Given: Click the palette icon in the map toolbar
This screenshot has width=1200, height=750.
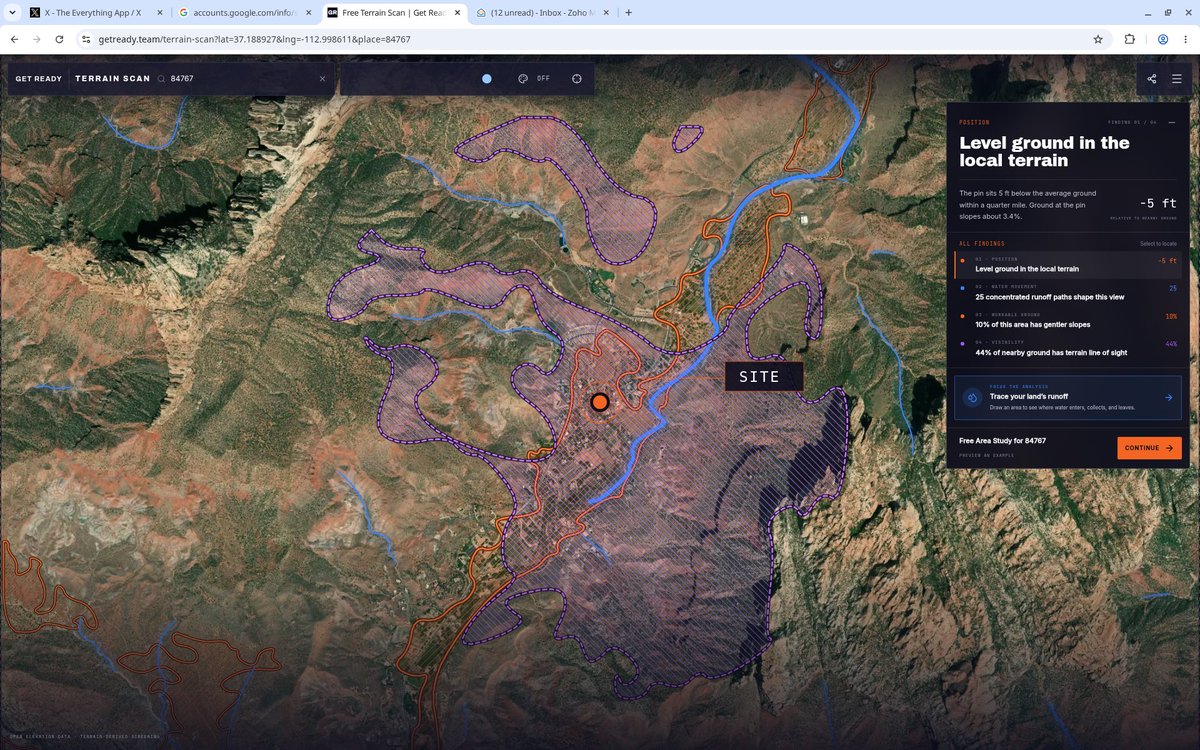Looking at the screenshot, I should point(523,78).
